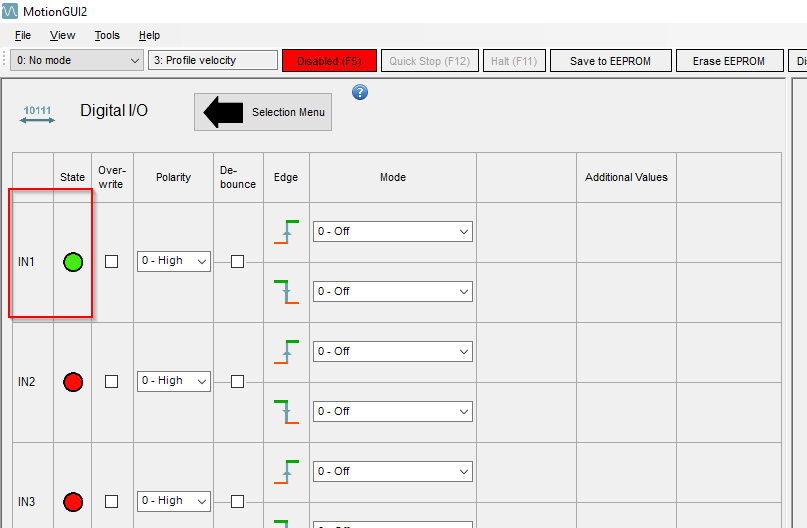Click the Mode column header
The width and height of the screenshot is (807, 528).
point(393,177)
